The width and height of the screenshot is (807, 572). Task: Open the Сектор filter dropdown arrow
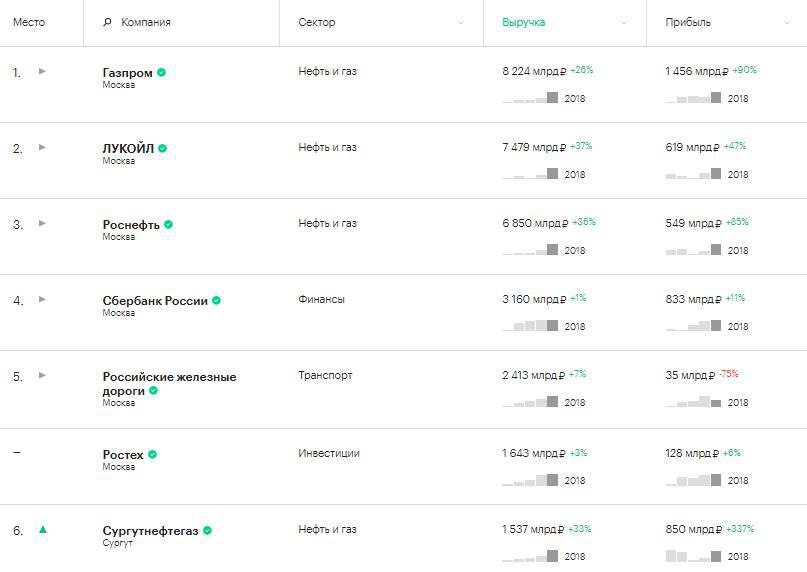[x=461, y=22]
